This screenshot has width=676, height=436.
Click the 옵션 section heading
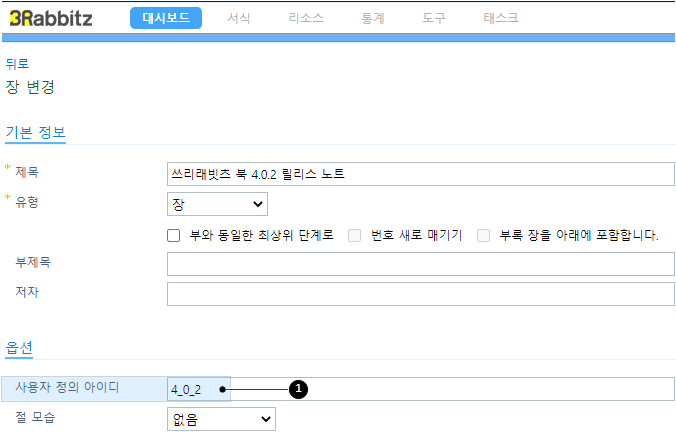tap(19, 348)
